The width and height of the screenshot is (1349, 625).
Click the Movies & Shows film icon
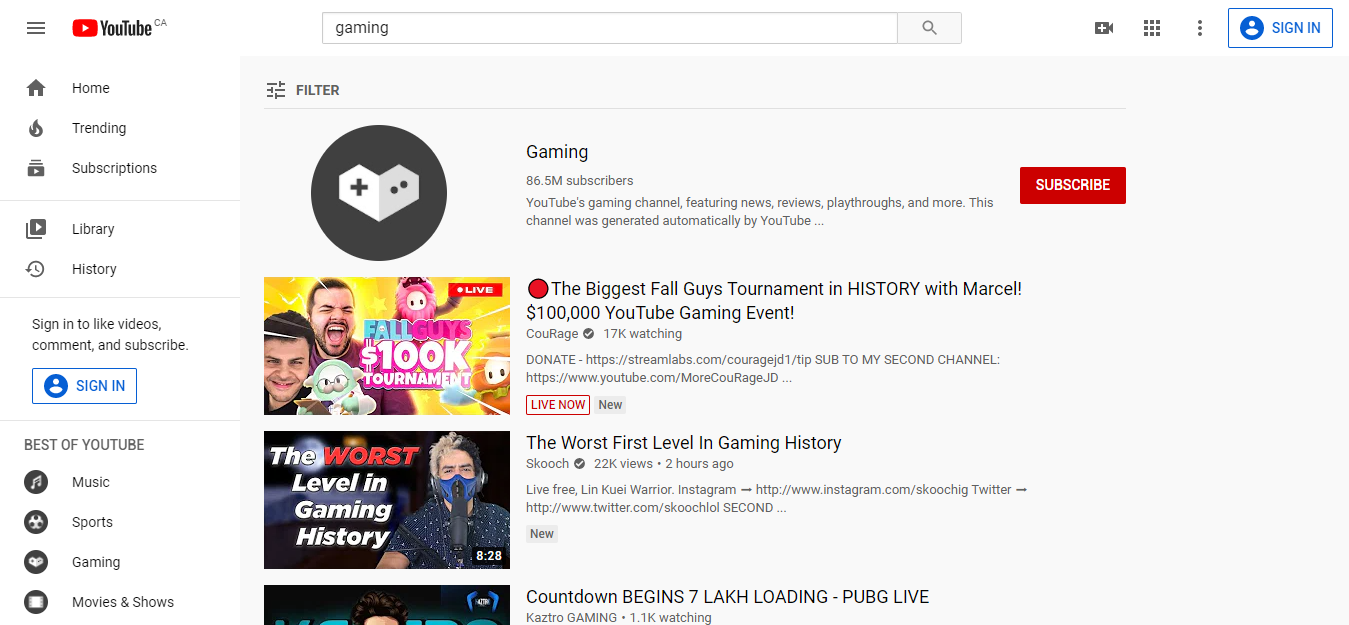[36, 602]
